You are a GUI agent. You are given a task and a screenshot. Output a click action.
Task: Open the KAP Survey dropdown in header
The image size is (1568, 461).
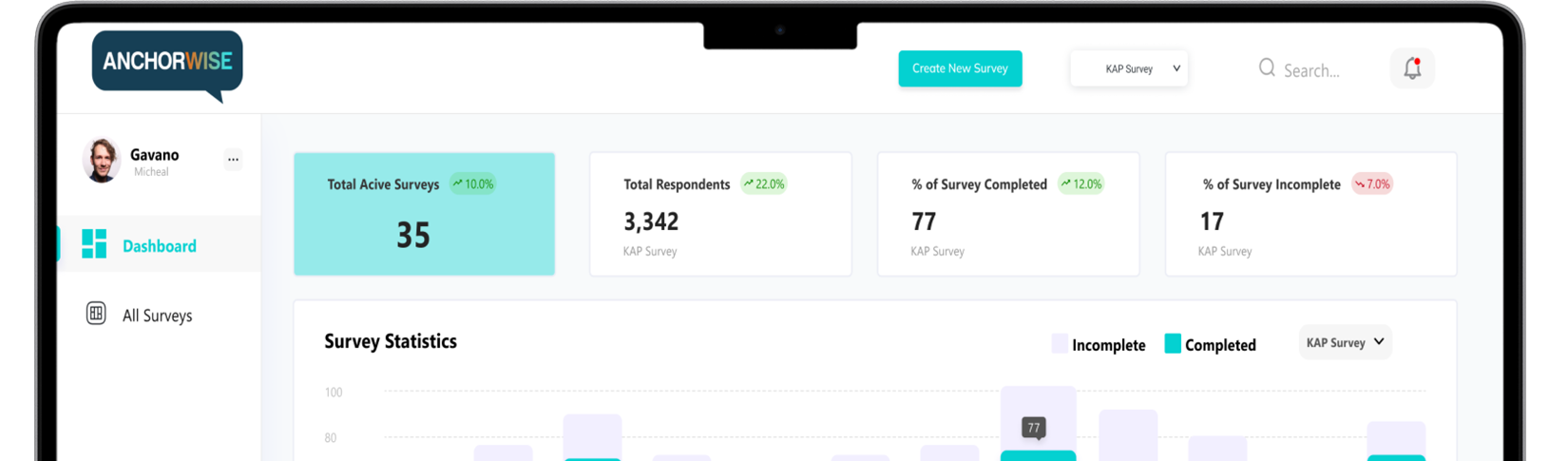(1129, 68)
